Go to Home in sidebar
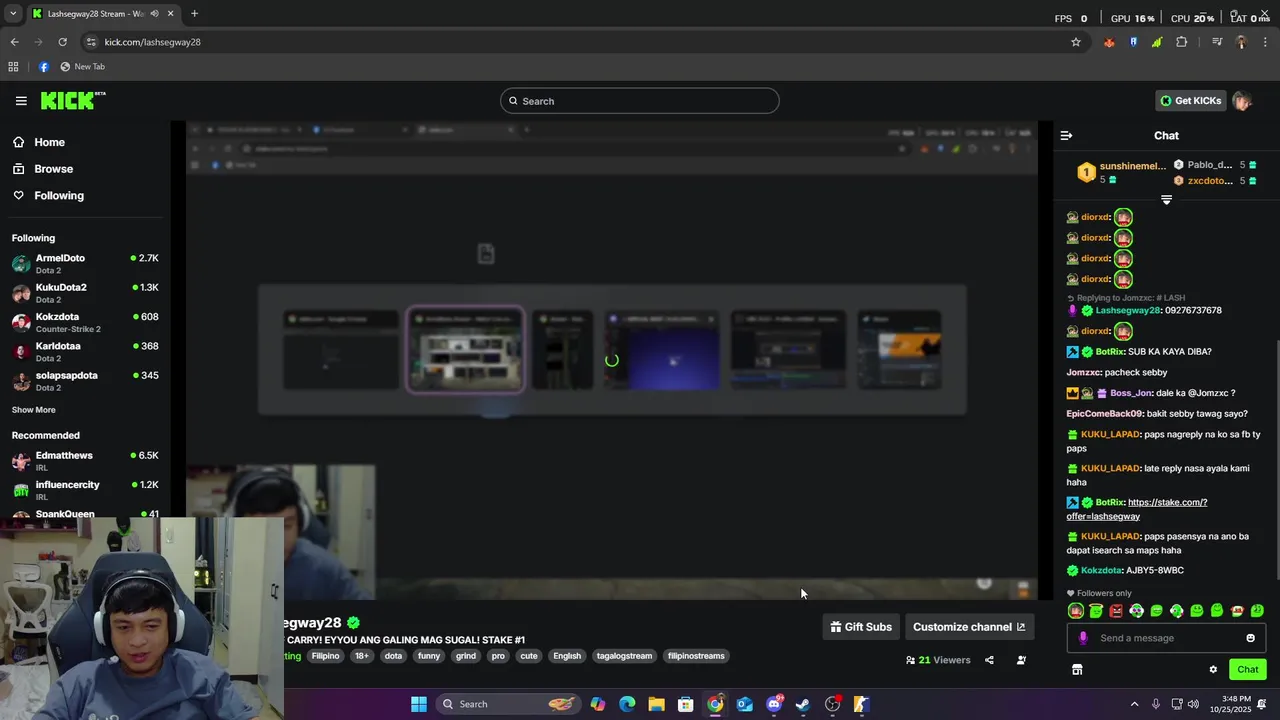 pyautogui.click(x=49, y=142)
